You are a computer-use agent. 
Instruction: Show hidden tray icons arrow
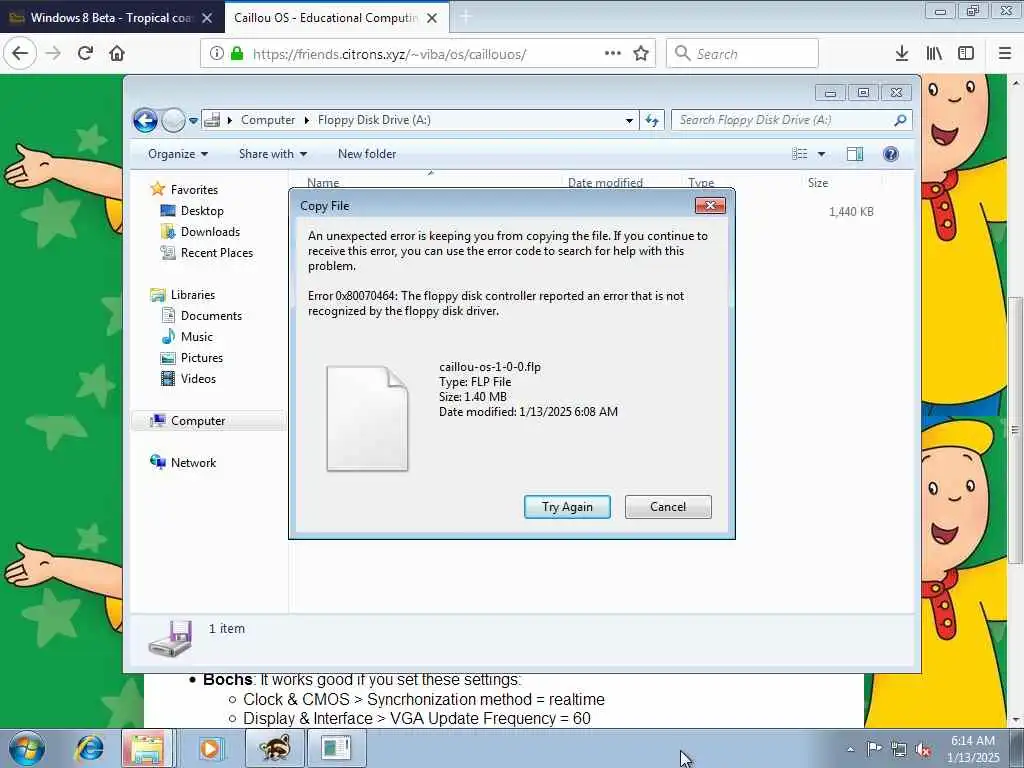pyautogui.click(x=850, y=749)
